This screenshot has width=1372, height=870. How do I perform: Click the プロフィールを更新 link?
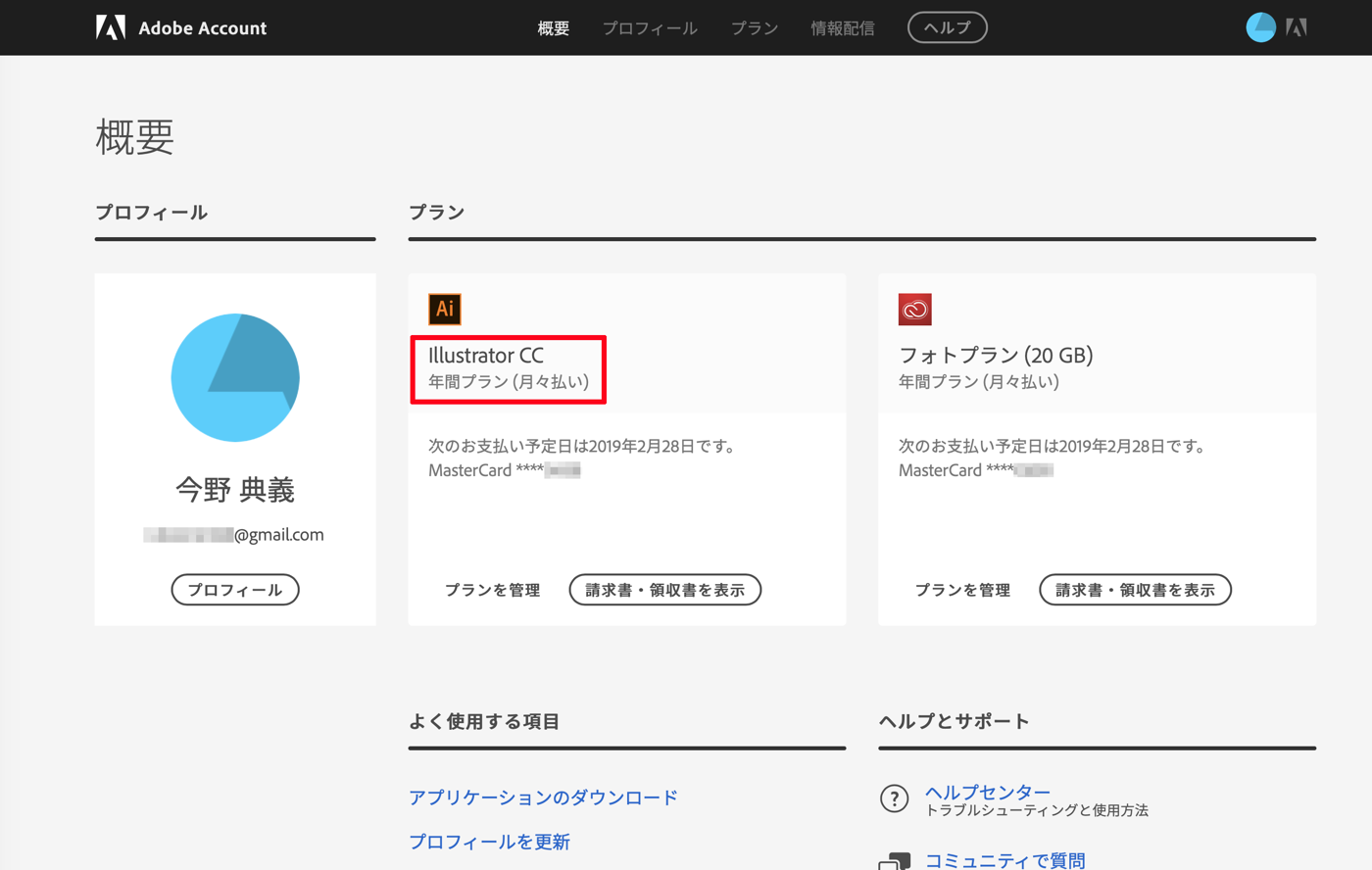tap(489, 842)
